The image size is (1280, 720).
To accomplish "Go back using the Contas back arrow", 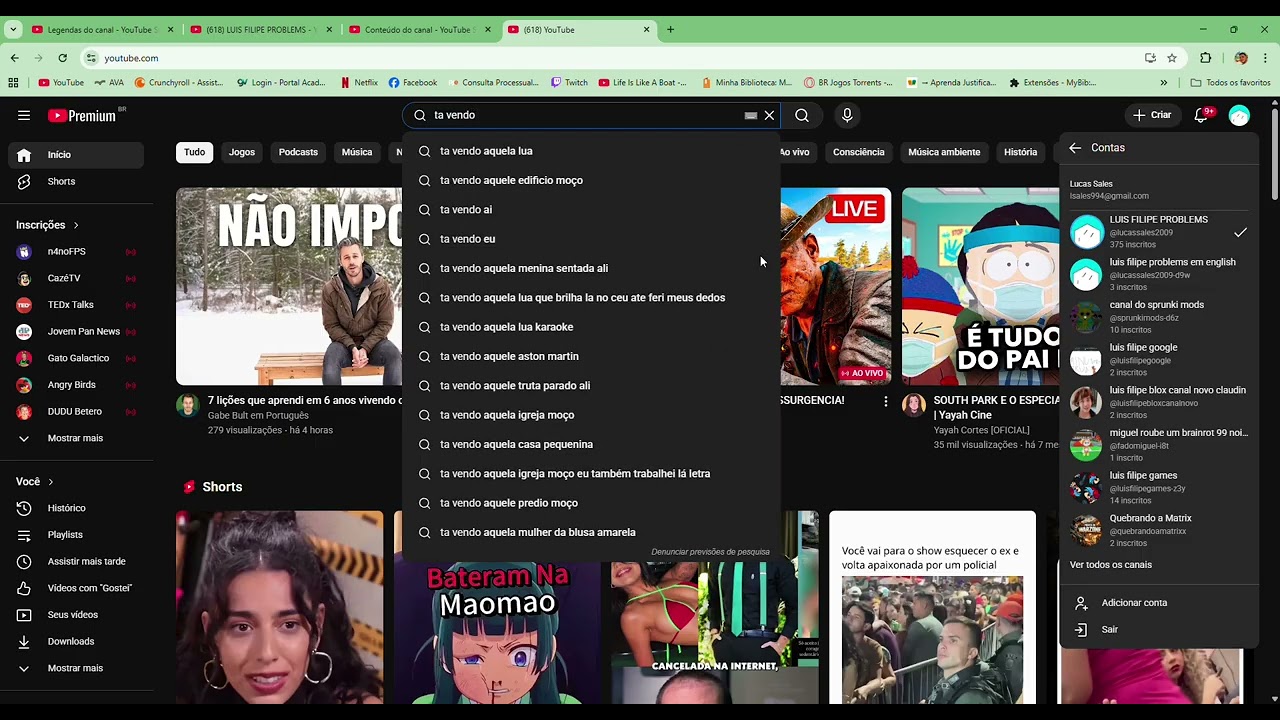I will pyautogui.click(x=1075, y=148).
